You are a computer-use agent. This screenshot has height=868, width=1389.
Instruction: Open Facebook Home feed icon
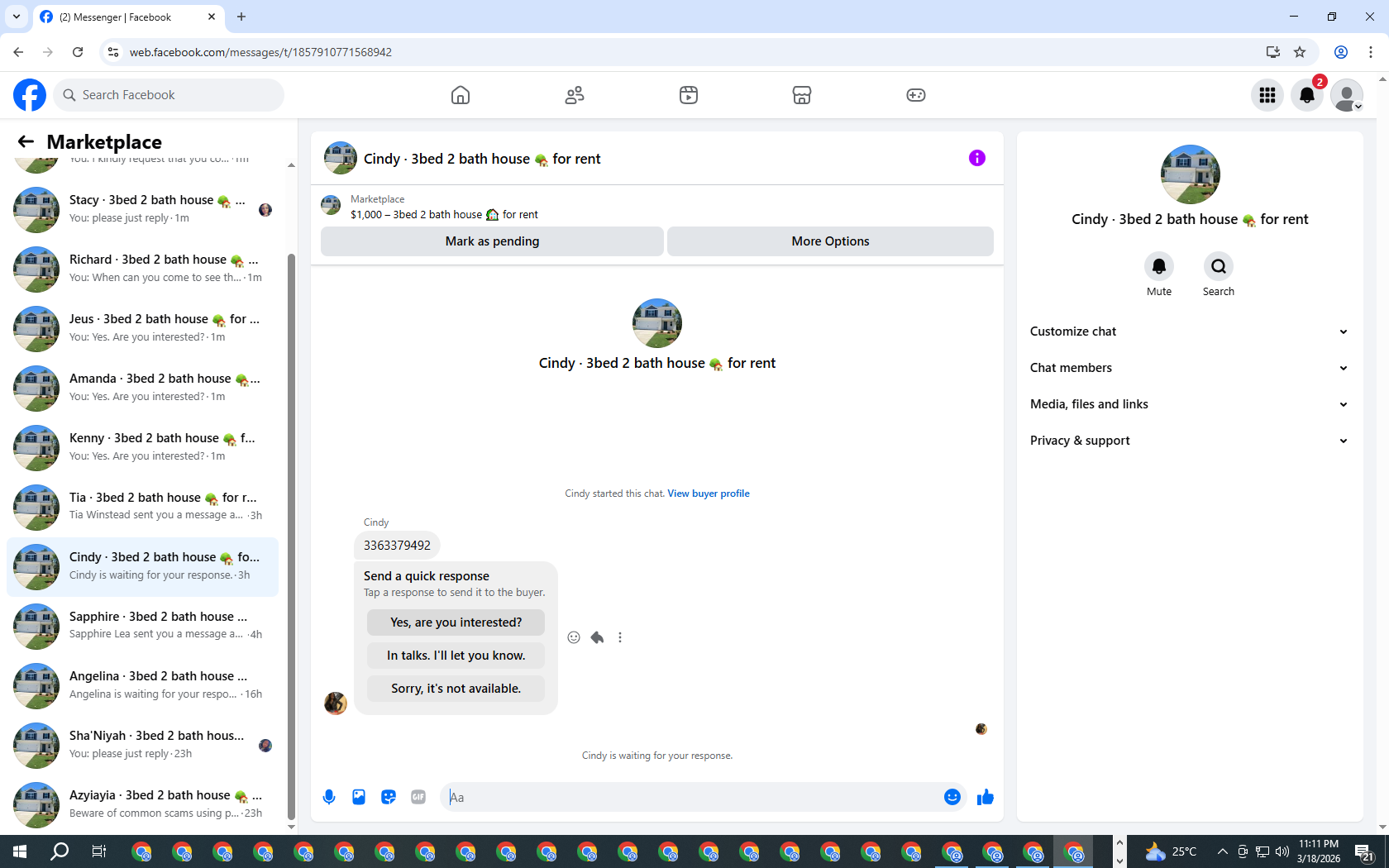click(461, 95)
